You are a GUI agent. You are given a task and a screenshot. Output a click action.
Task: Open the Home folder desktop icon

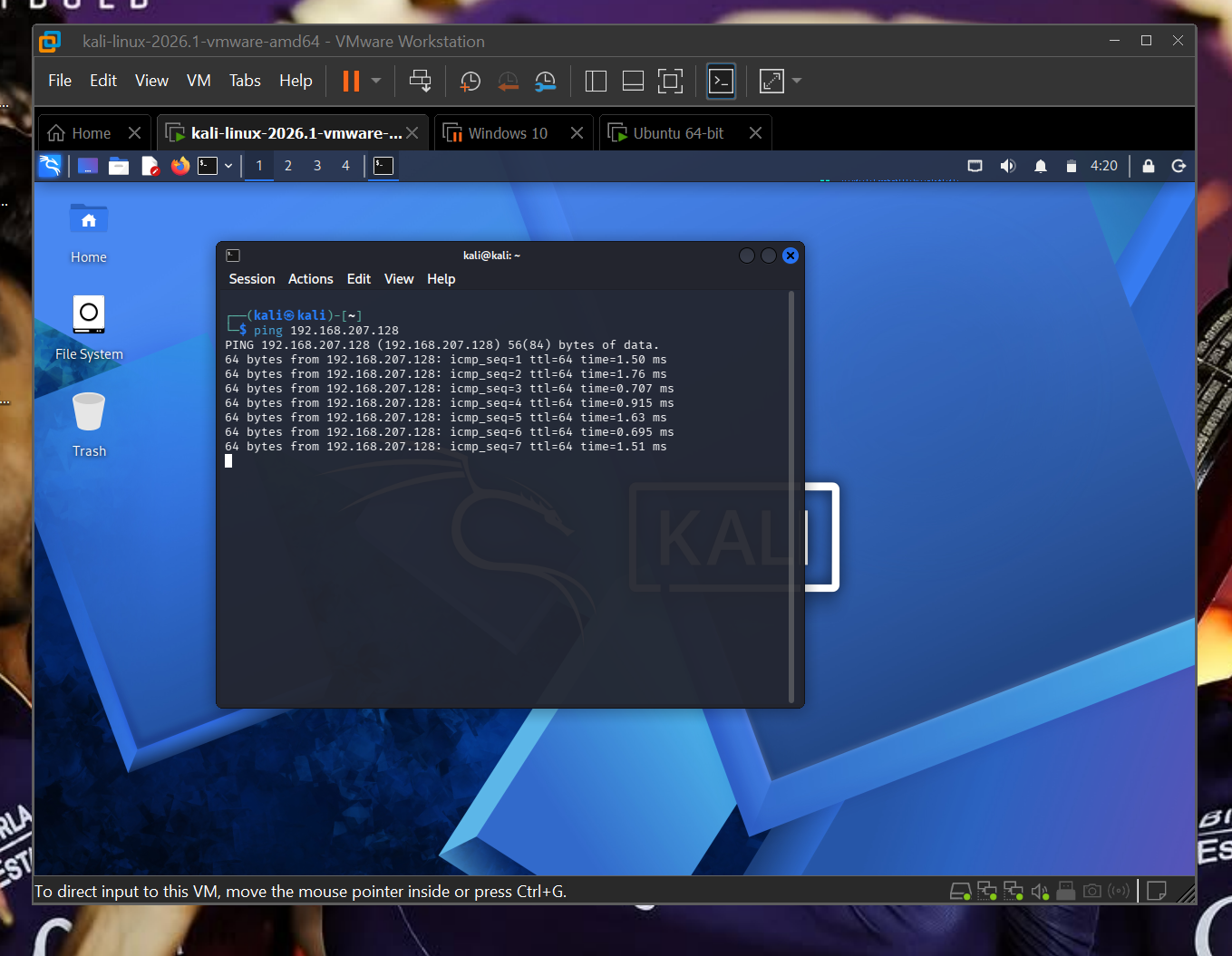coord(89,233)
